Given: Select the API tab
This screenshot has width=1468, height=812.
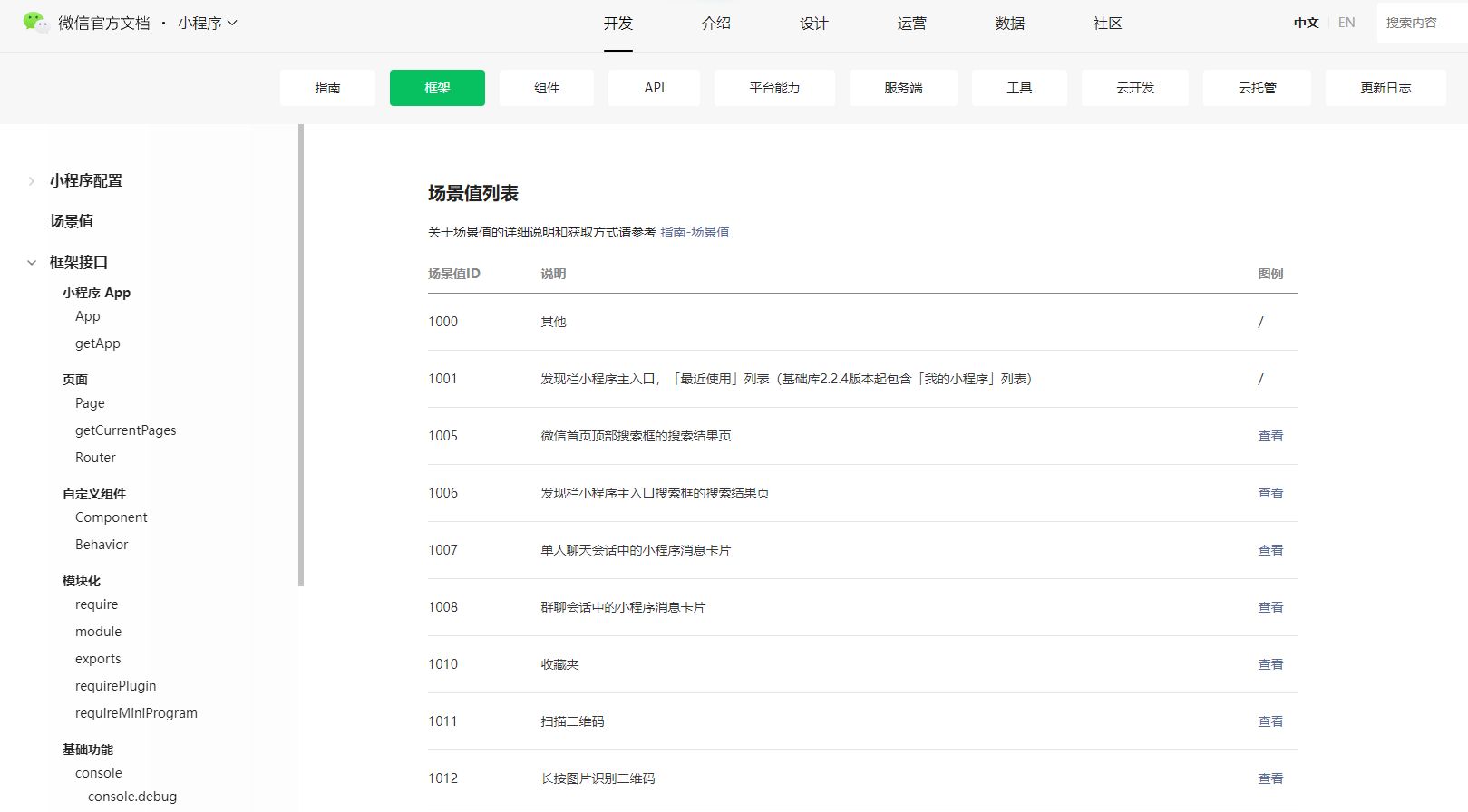Looking at the screenshot, I should [x=654, y=88].
